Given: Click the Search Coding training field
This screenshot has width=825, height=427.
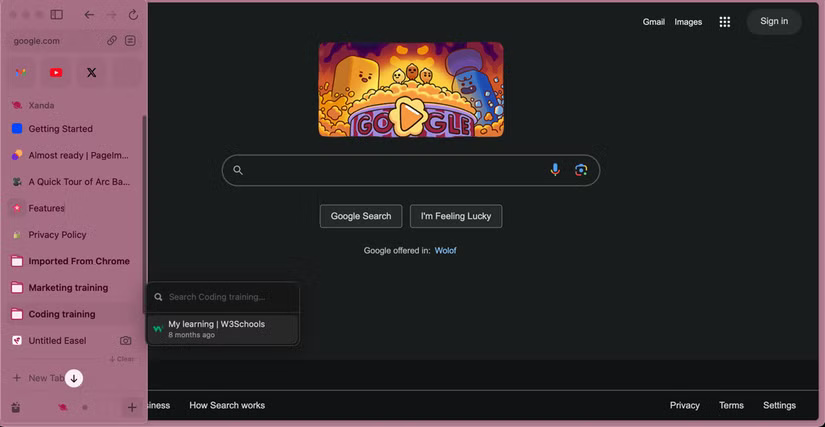Looking at the screenshot, I should pos(223,297).
